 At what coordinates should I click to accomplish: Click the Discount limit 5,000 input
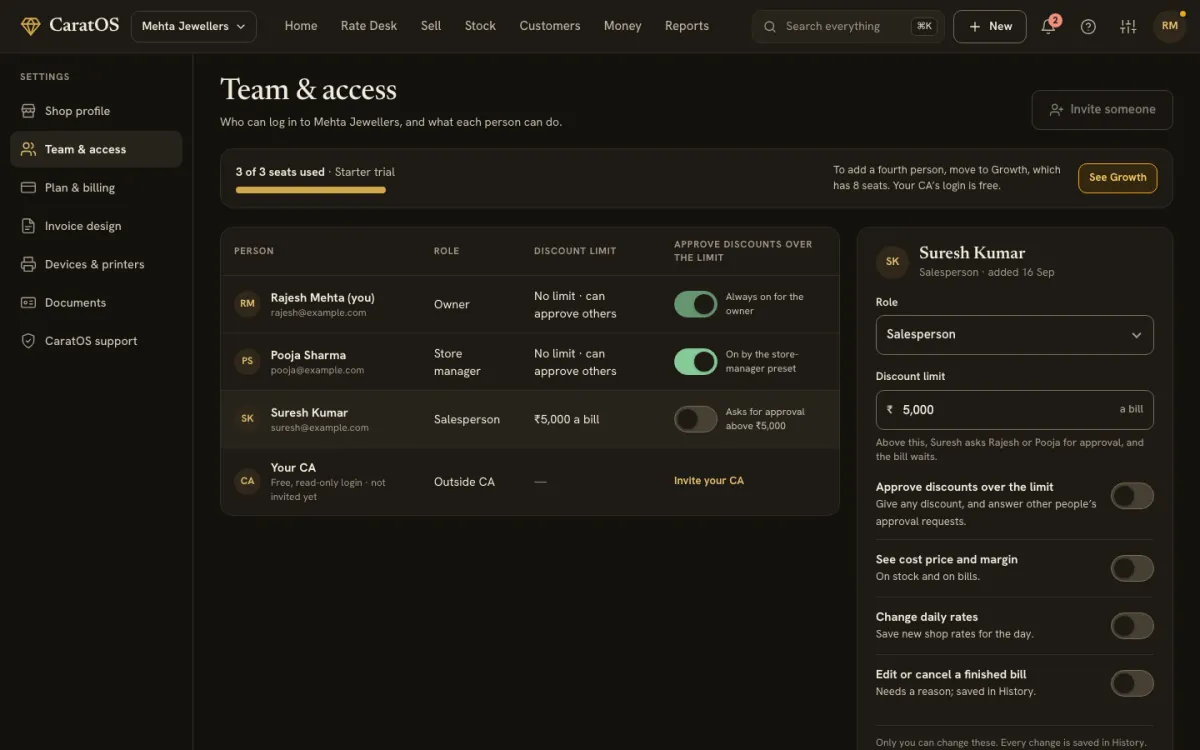click(1014, 410)
